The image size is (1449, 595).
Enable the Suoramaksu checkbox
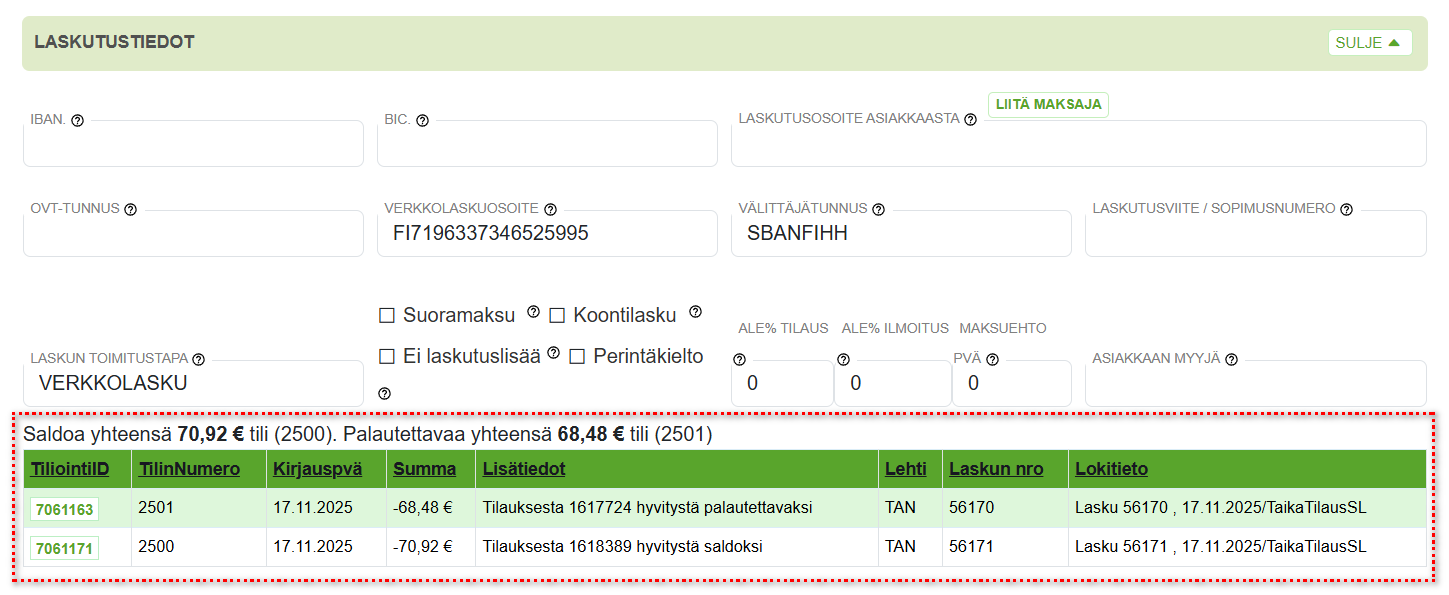(387, 316)
